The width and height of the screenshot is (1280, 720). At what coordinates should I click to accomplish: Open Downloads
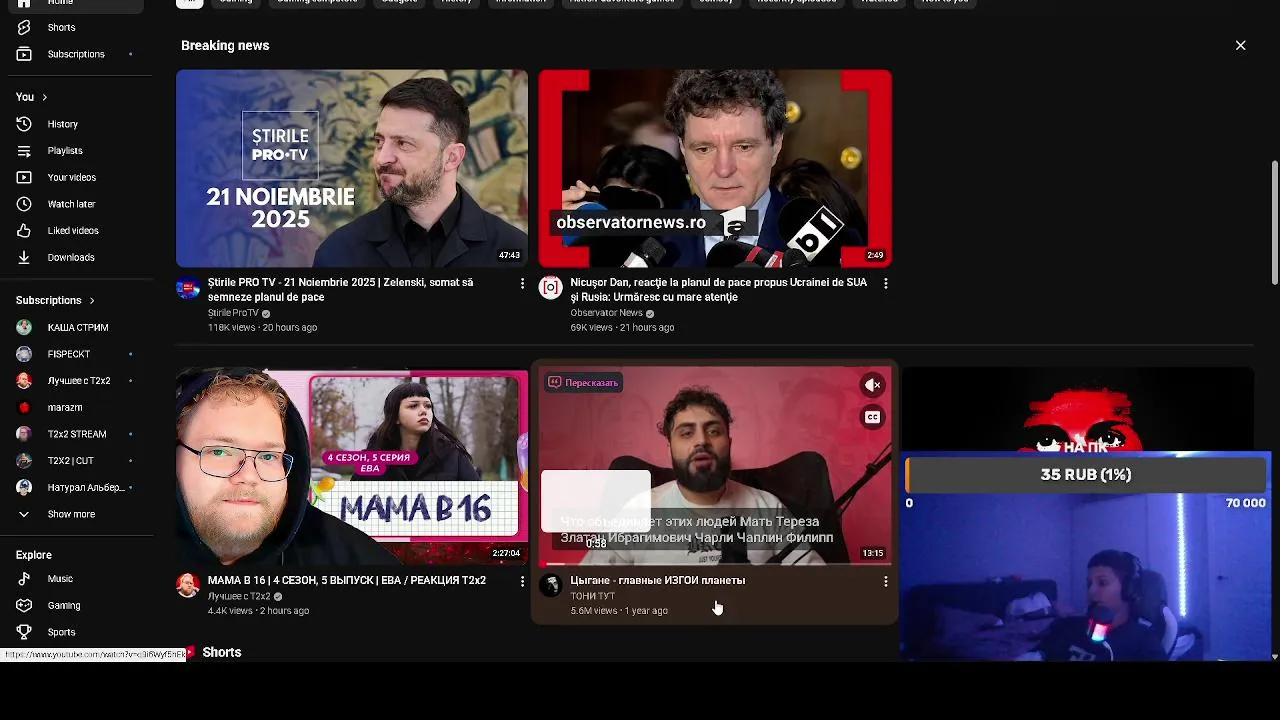tap(71, 257)
